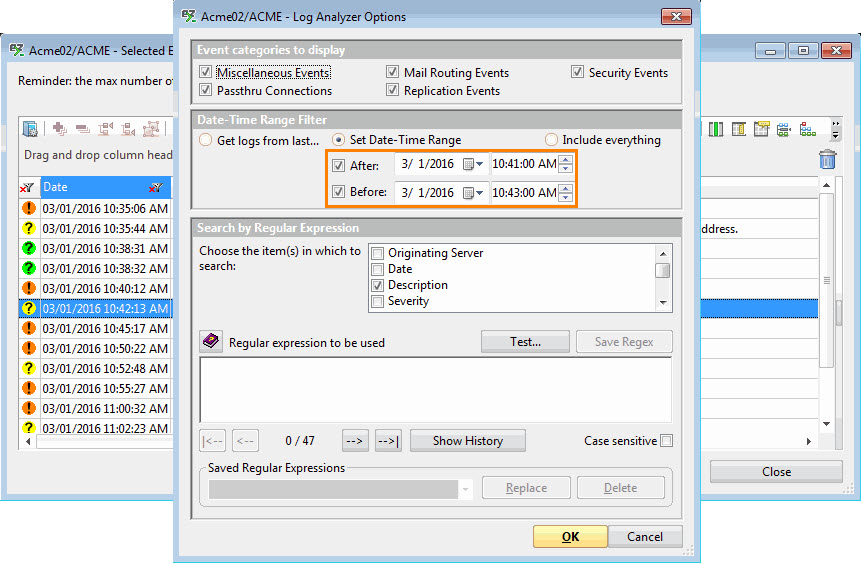Click in the regular expression text box
Viewport: 861px width, 565px height.
tap(435, 390)
